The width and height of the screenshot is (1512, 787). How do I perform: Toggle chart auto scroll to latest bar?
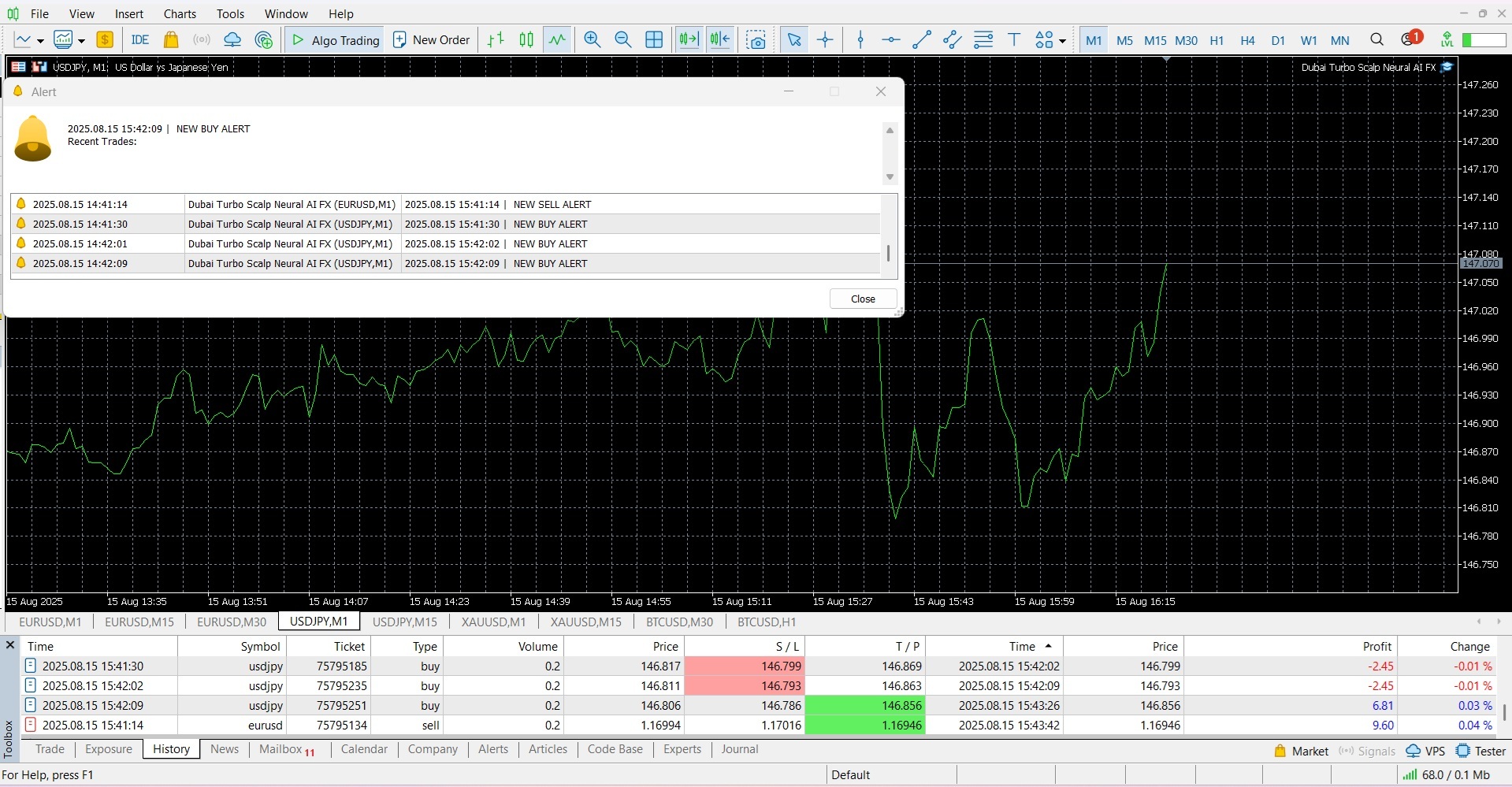click(x=689, y=40)
